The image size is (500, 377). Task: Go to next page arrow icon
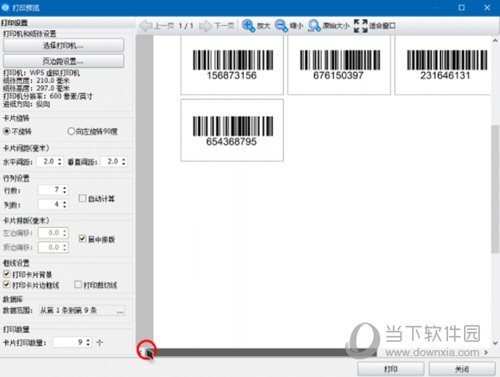(206, 26)
